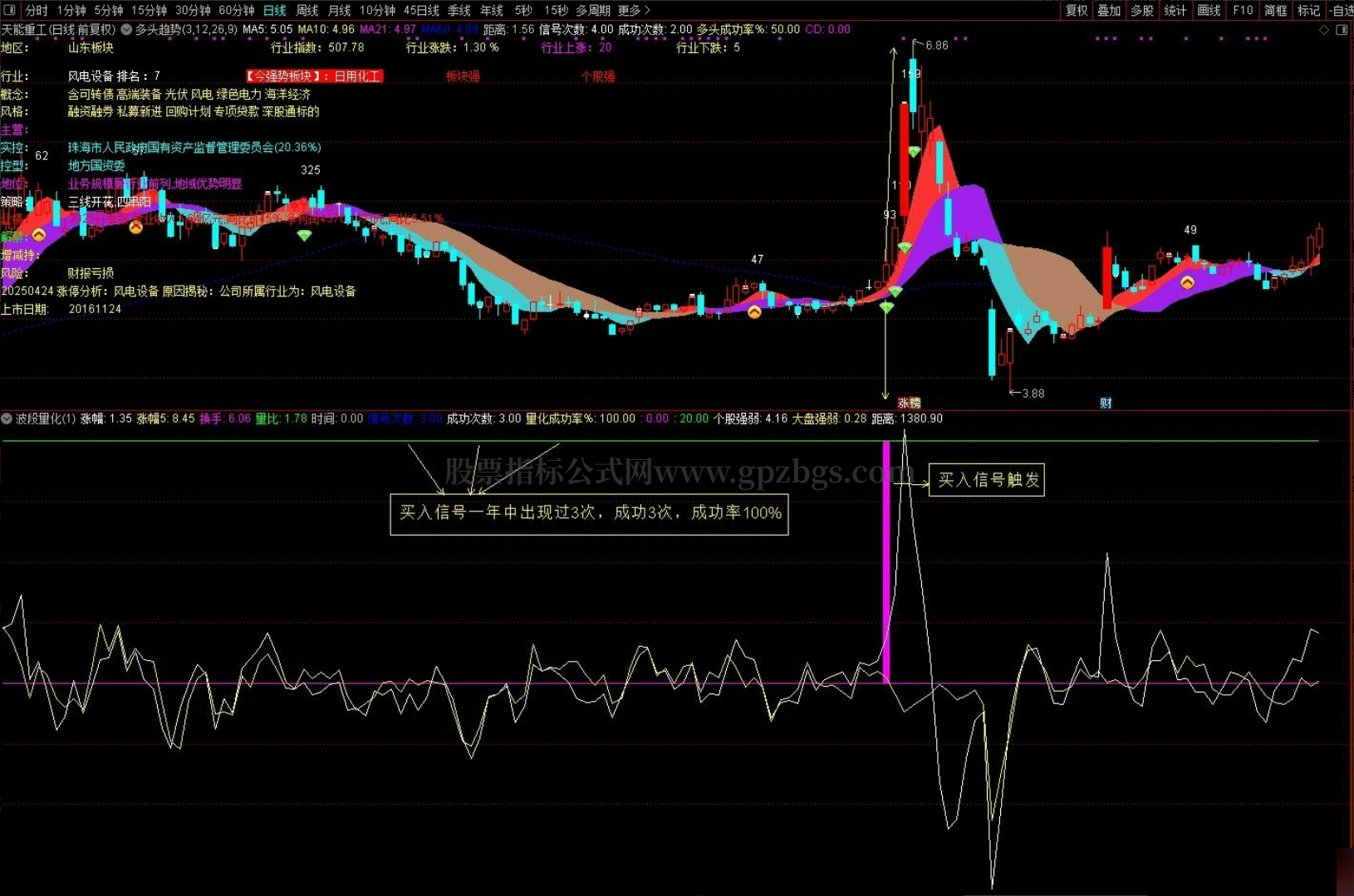Expand the 更多 periods menu
The height and width of the screenshot is (896, 1354).
pos(634,10)
